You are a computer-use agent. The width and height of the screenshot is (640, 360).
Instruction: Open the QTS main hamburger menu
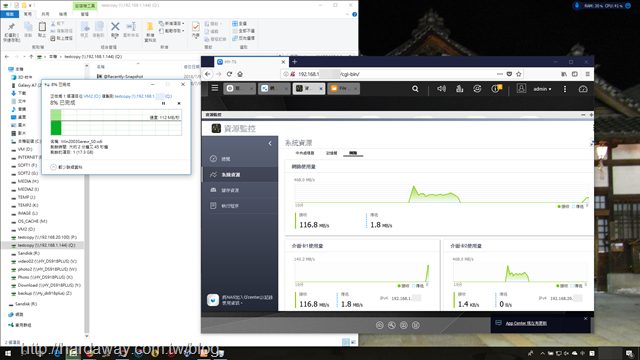(215, 88)
